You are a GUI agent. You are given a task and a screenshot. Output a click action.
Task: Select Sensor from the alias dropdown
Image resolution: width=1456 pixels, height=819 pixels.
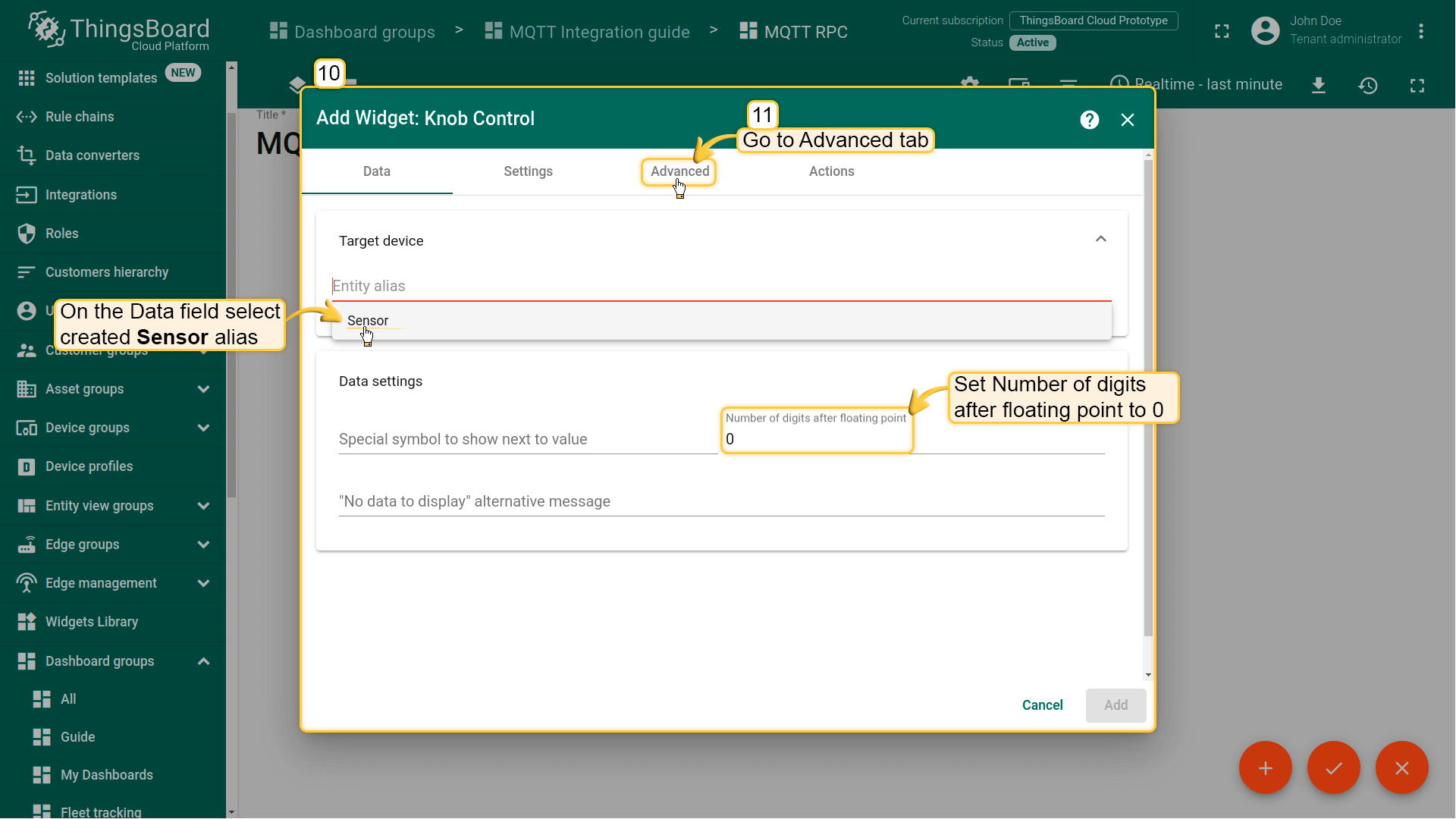(368, 321)
